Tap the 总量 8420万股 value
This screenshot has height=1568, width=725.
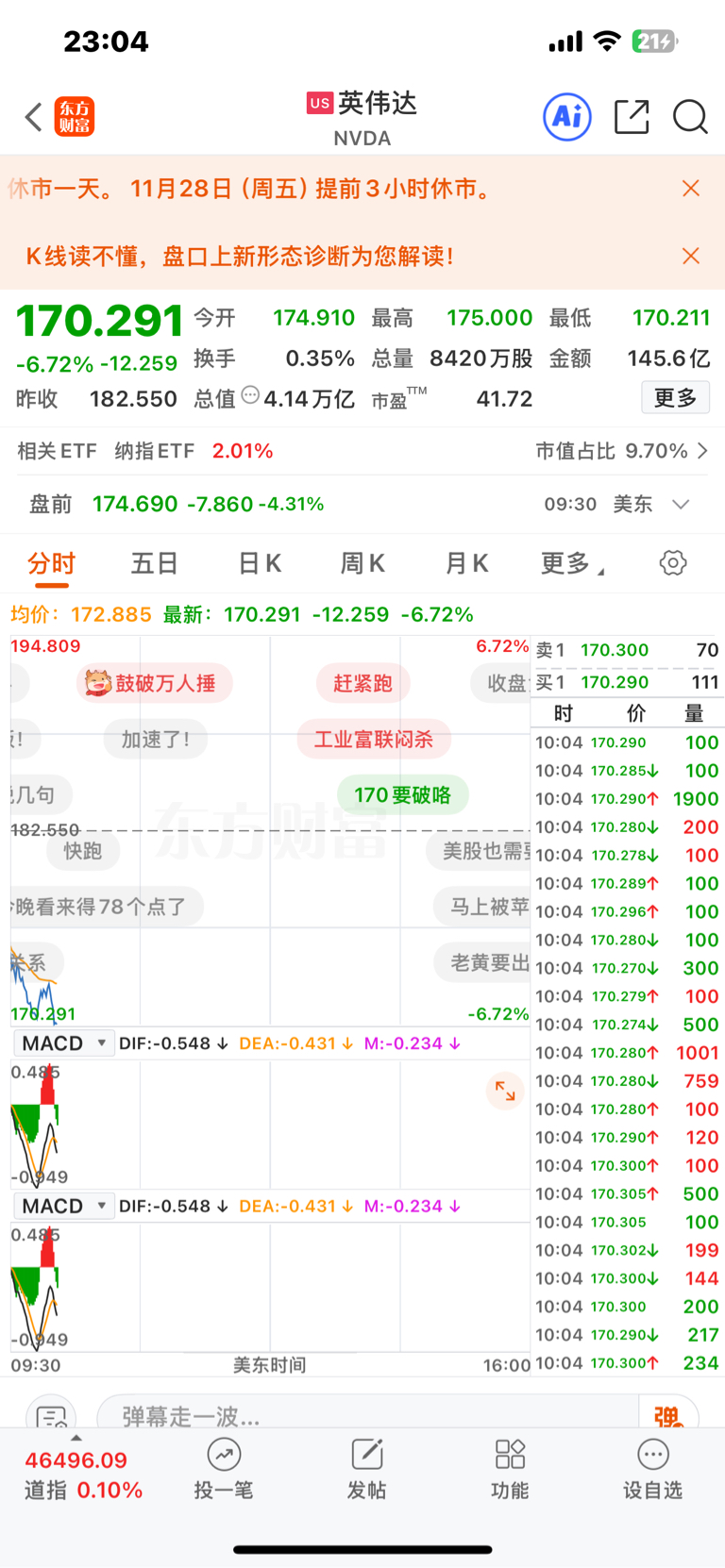click(x=481, y=359)
